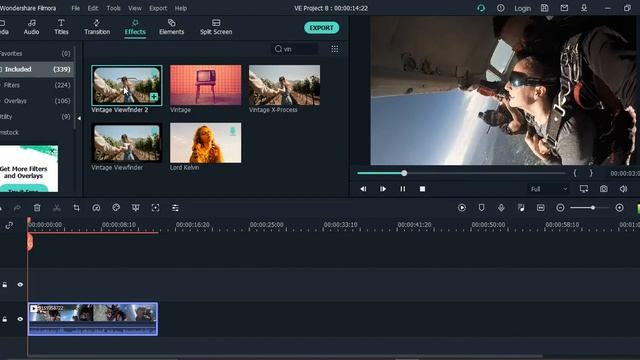Collapse the effects category side panel arrow
This screenshot has height=360, width=640.
tap(79, 118)
